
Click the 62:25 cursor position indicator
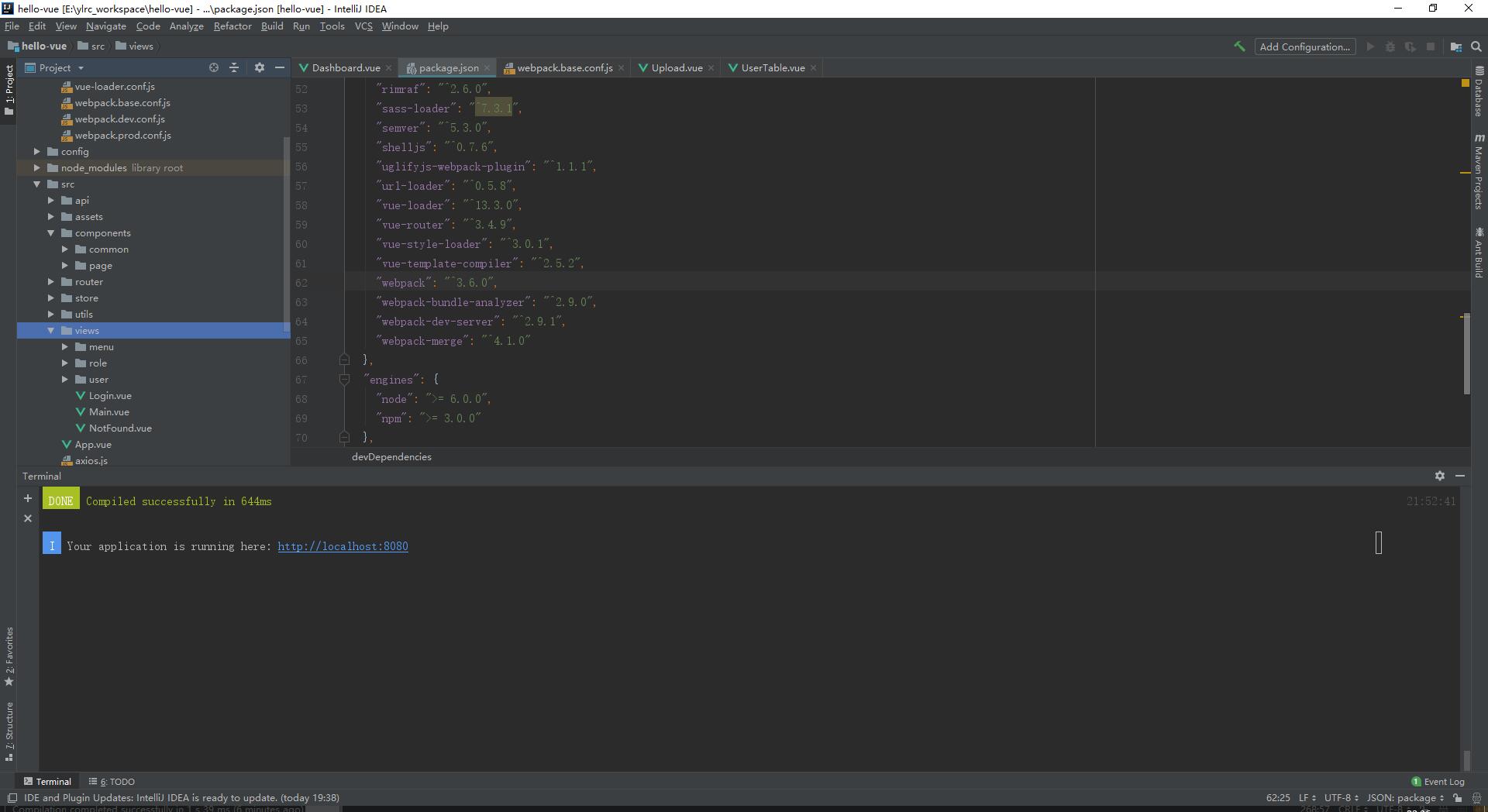[x=1278, y=797]
